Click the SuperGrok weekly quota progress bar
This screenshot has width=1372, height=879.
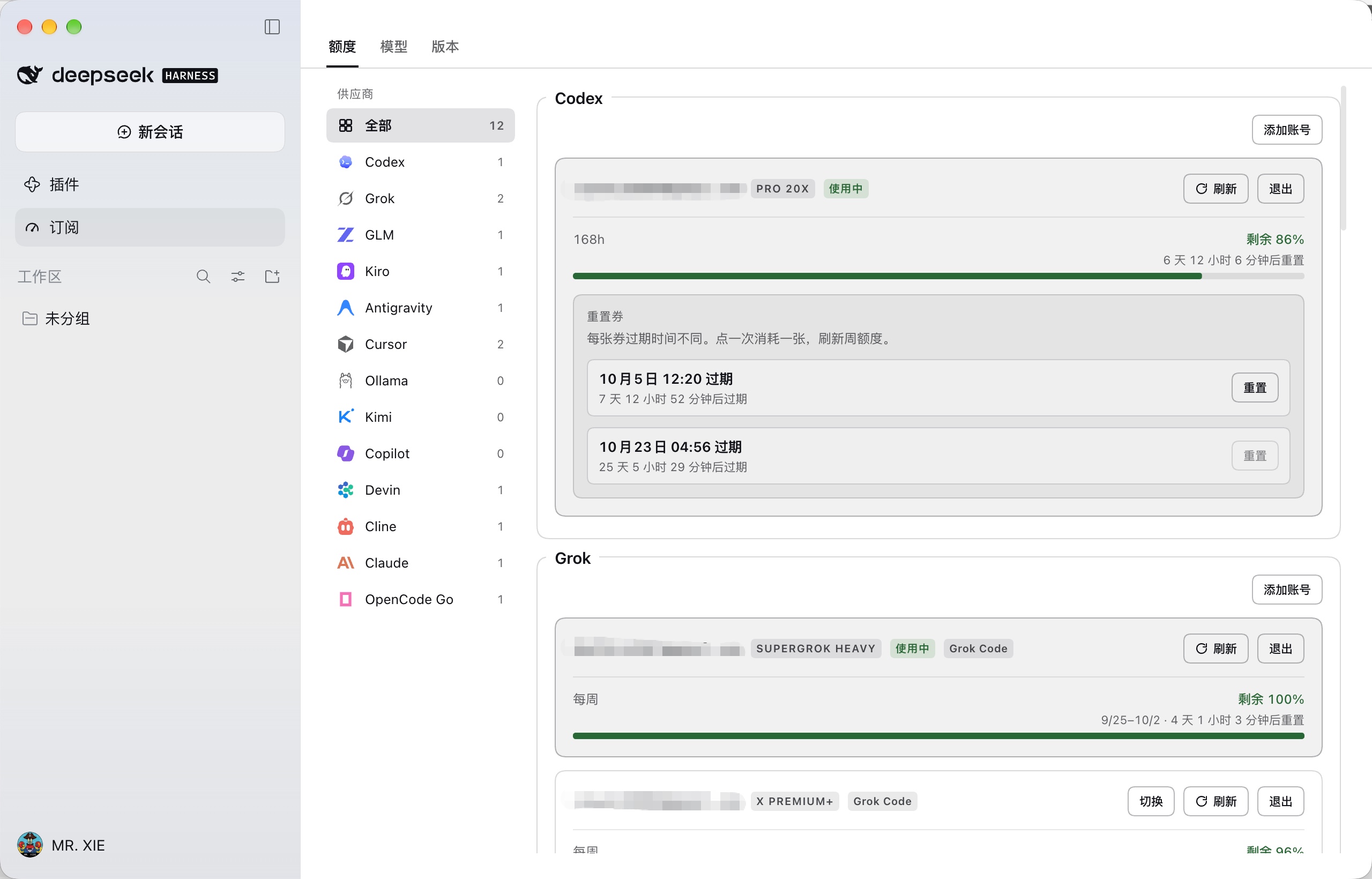pyautogui.click(x=938, y=736)
